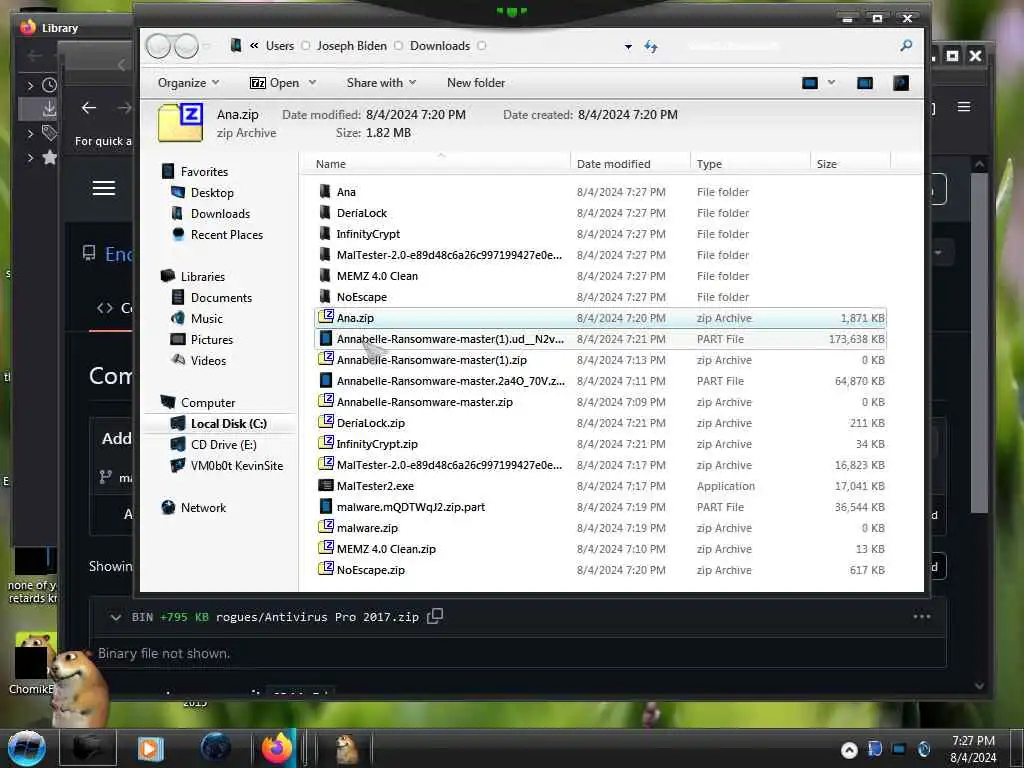Select the InfinityCrypt folder icon

point(325,233)
